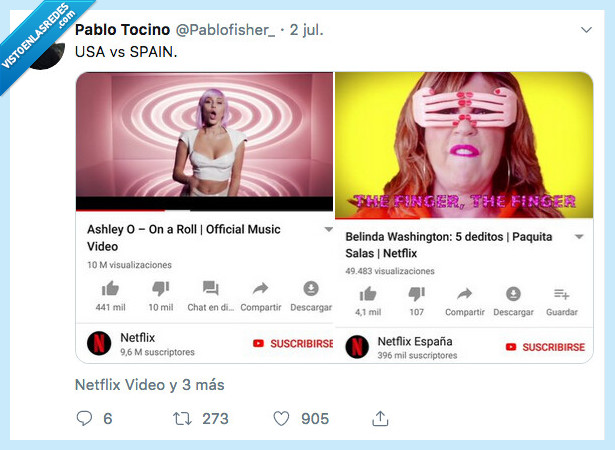Screen dimensions: 615x450
Task: Like the Belinda Washington video
Action: (367, 294)
